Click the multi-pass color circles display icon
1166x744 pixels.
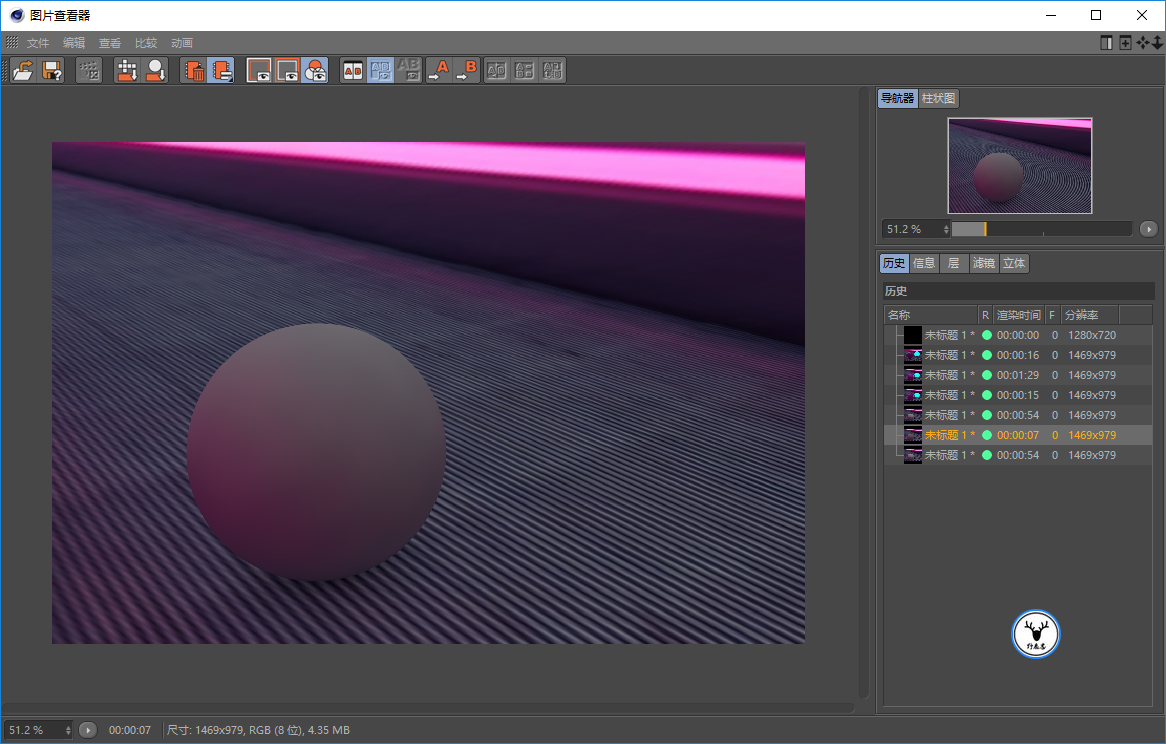315,70
